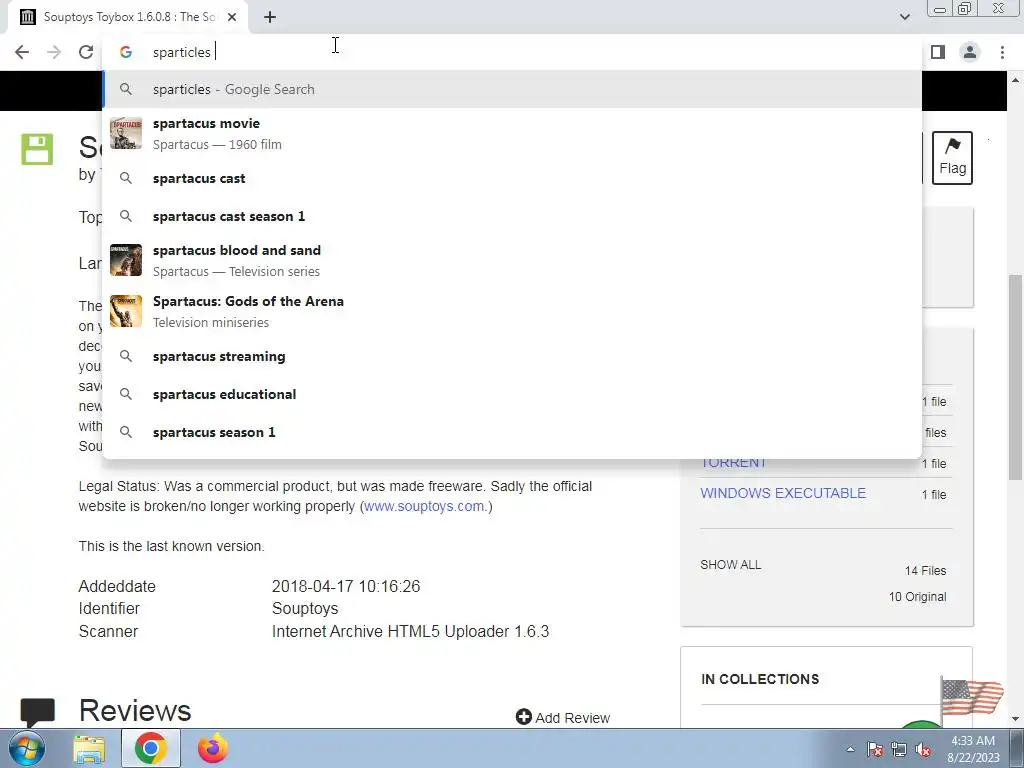The height and width of the screenshot is (768, 1024).
Task: Click the '10 Original' text
Action: pos(918,597)
